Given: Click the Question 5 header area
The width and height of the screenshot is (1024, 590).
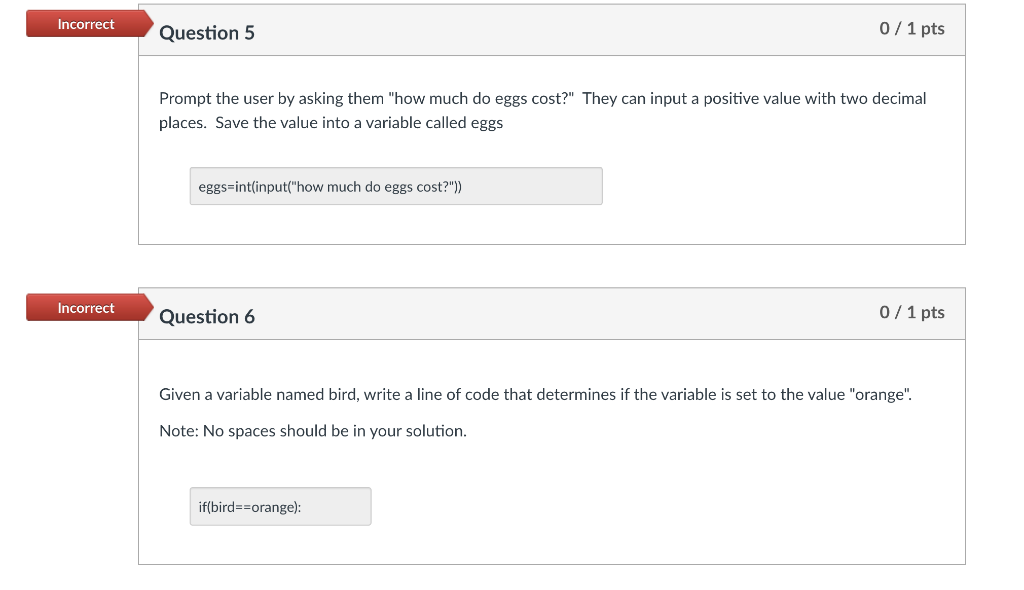Looking at the screenshot, I should coord(207,32).
